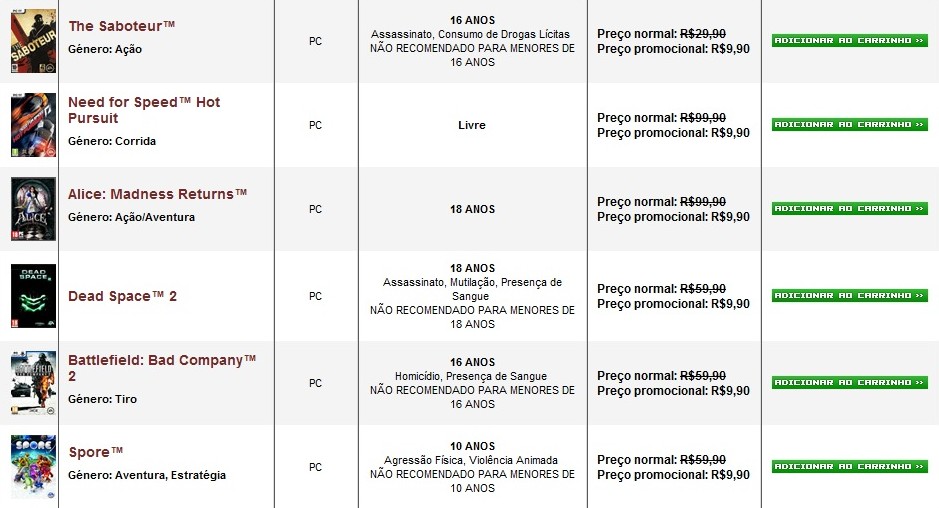Viewport: 939px width, 508px height.
Task: Add Need for Speed Hot Pursuit to cart
Action: coord(849,125)
